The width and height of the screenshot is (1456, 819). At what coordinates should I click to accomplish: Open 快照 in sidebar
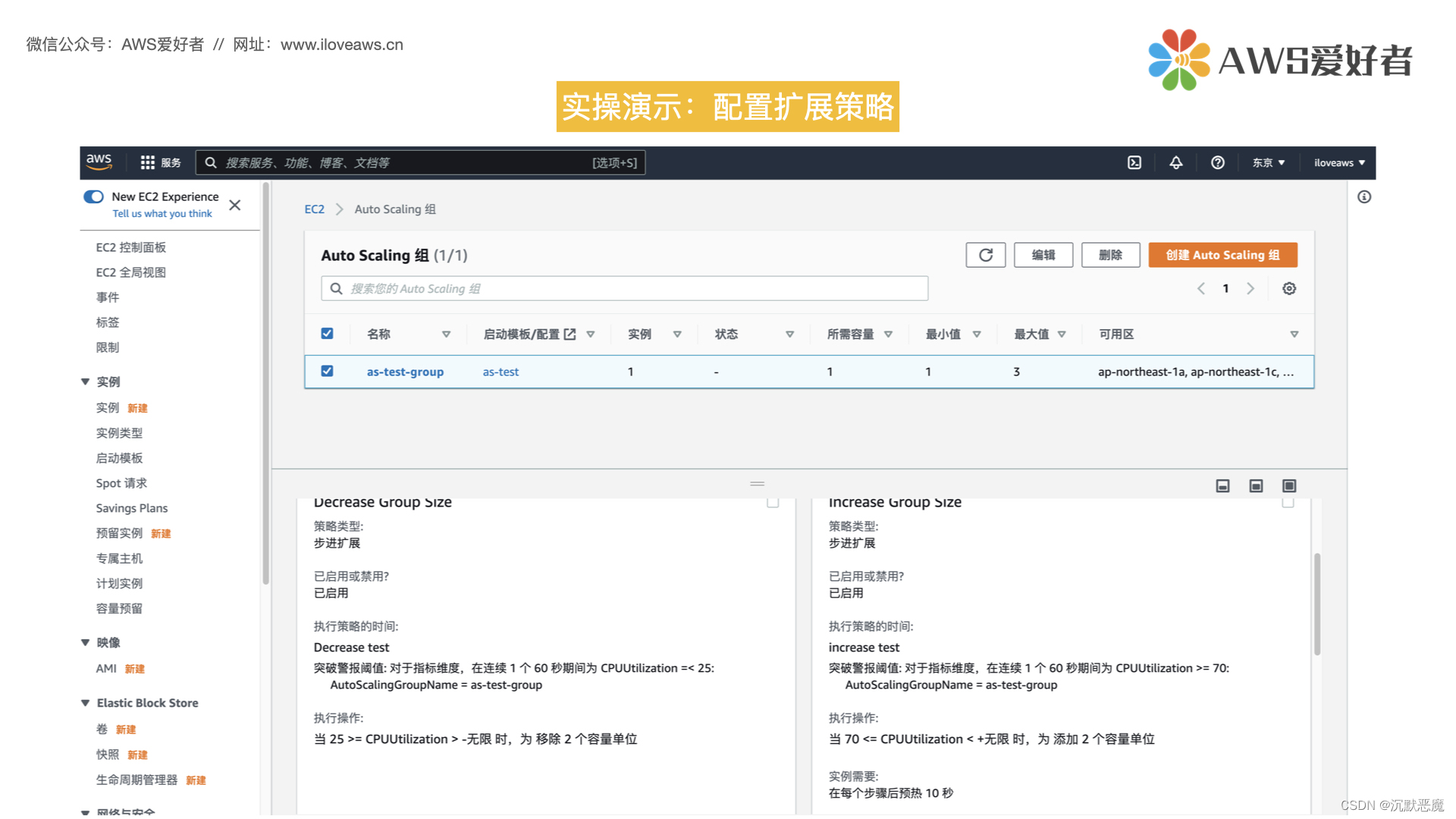(x=108, y=755)
